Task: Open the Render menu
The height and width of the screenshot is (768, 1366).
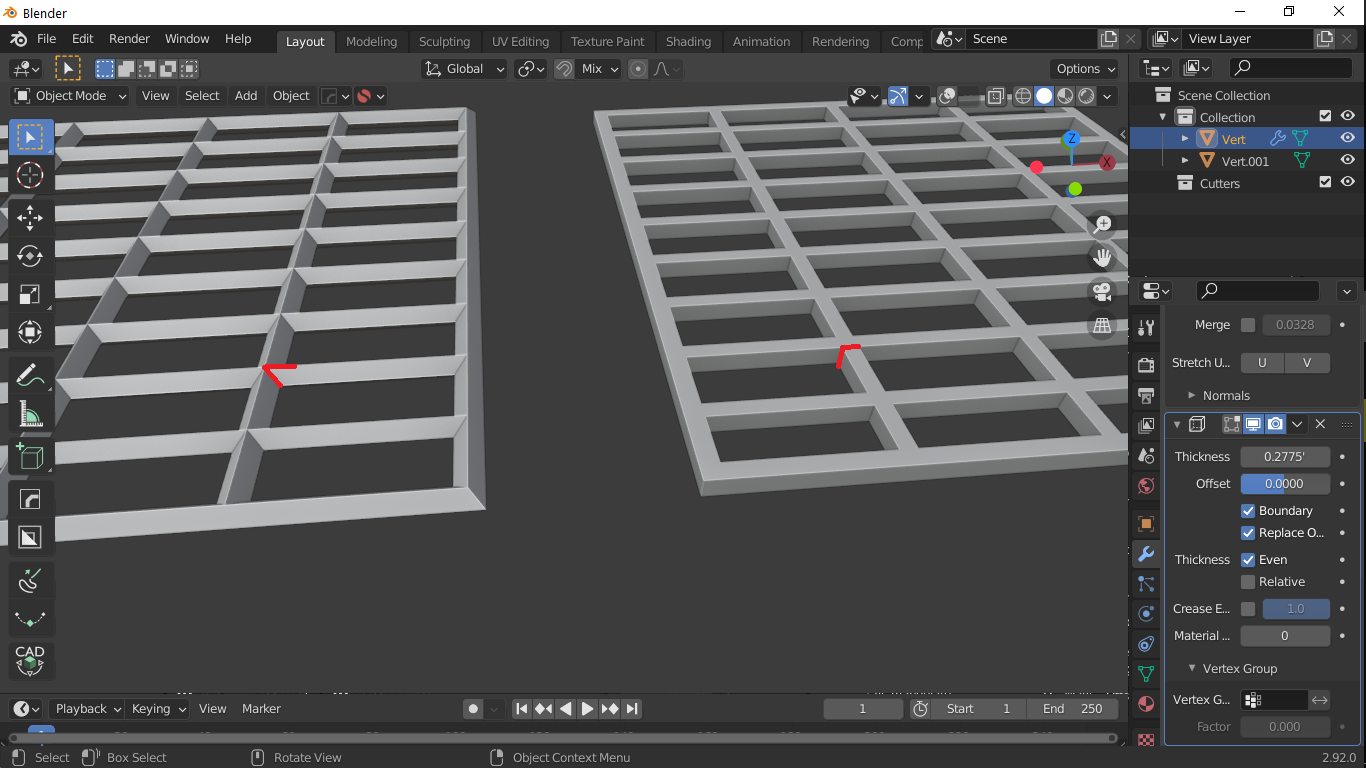Action: pos(129,39)
